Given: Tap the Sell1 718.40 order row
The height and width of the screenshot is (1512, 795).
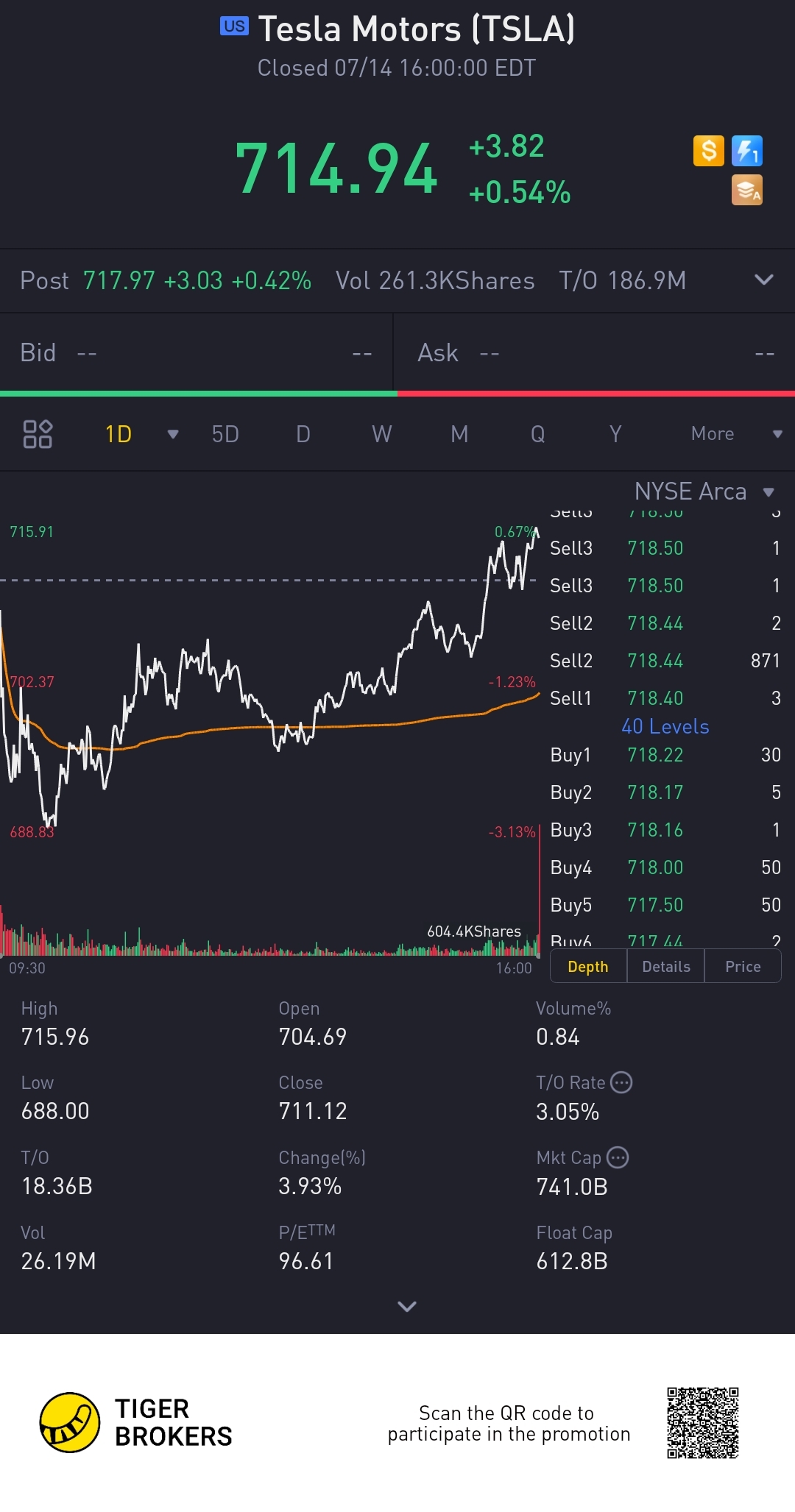Looking at the screenshot, I should (x=665, y=698).
